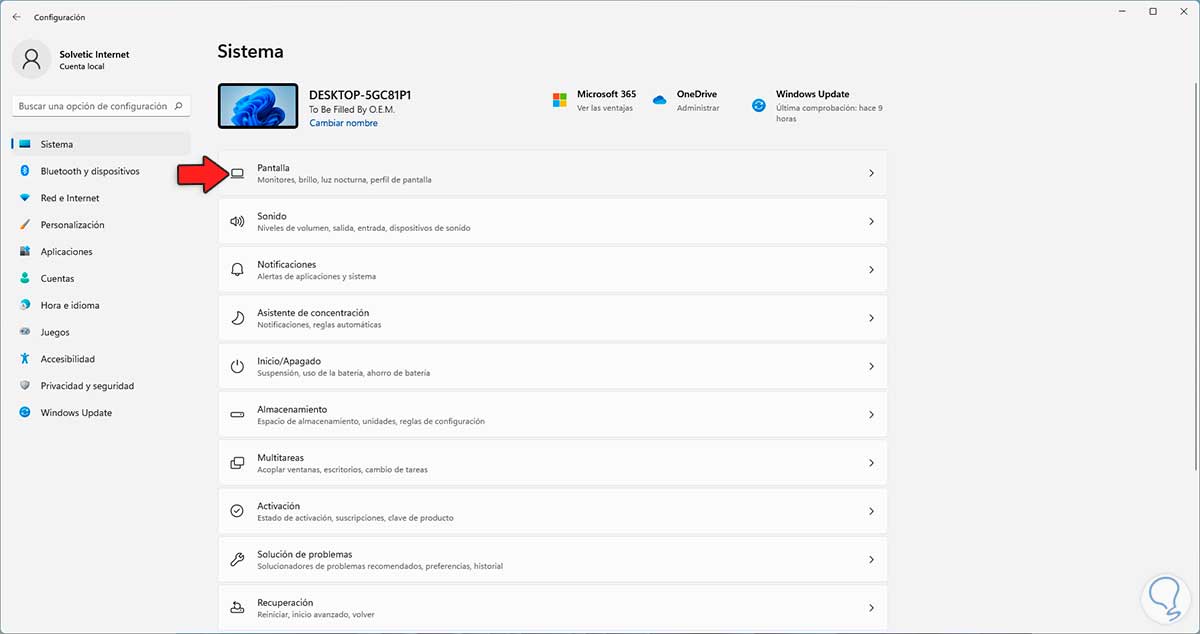Go back using the arrow button
The width and height of the screenshot is (1200, 634).
coord(16,17)
